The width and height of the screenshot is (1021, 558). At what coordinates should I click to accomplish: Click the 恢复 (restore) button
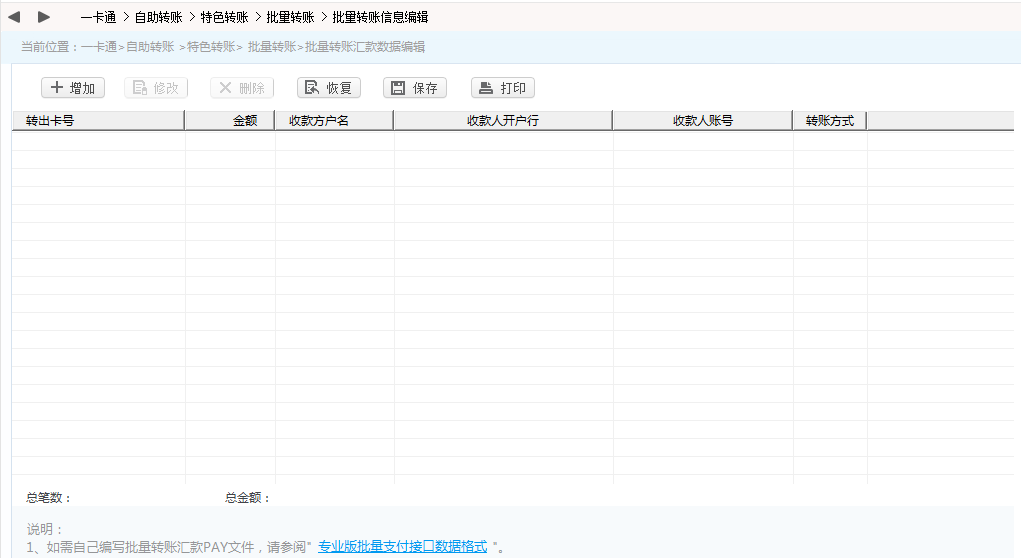point(329,88)
